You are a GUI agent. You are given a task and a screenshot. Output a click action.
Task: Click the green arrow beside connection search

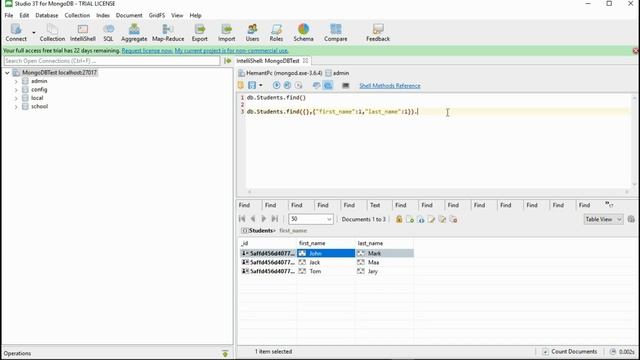tap(227, 61)
